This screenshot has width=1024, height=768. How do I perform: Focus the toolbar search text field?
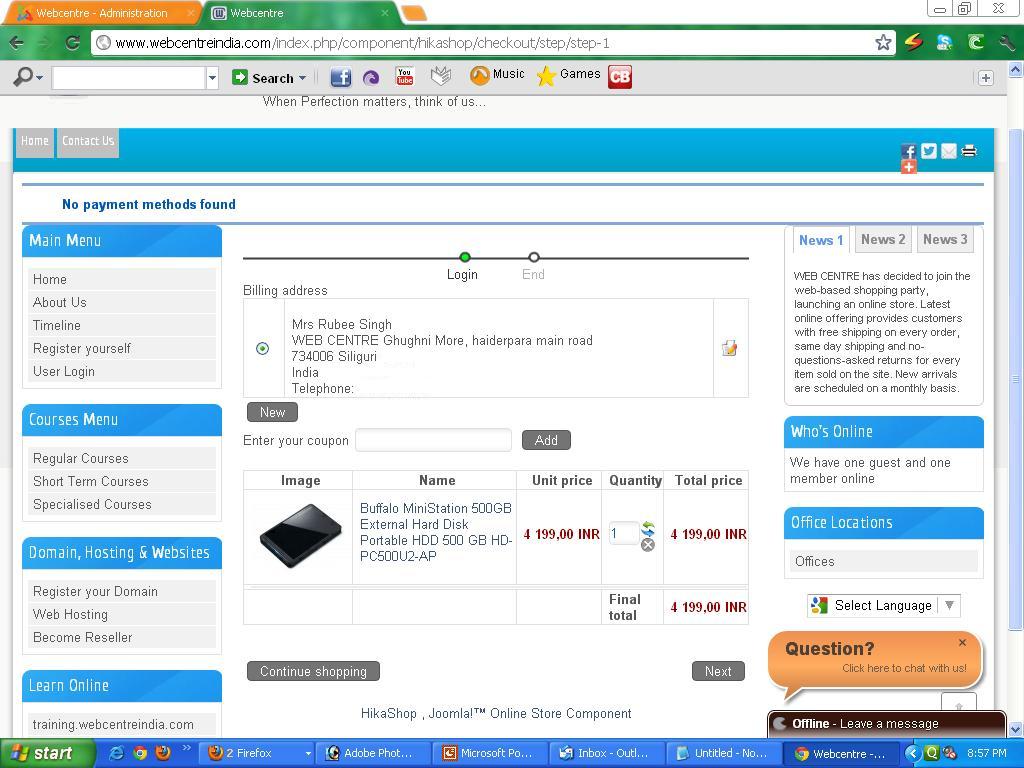129,78
